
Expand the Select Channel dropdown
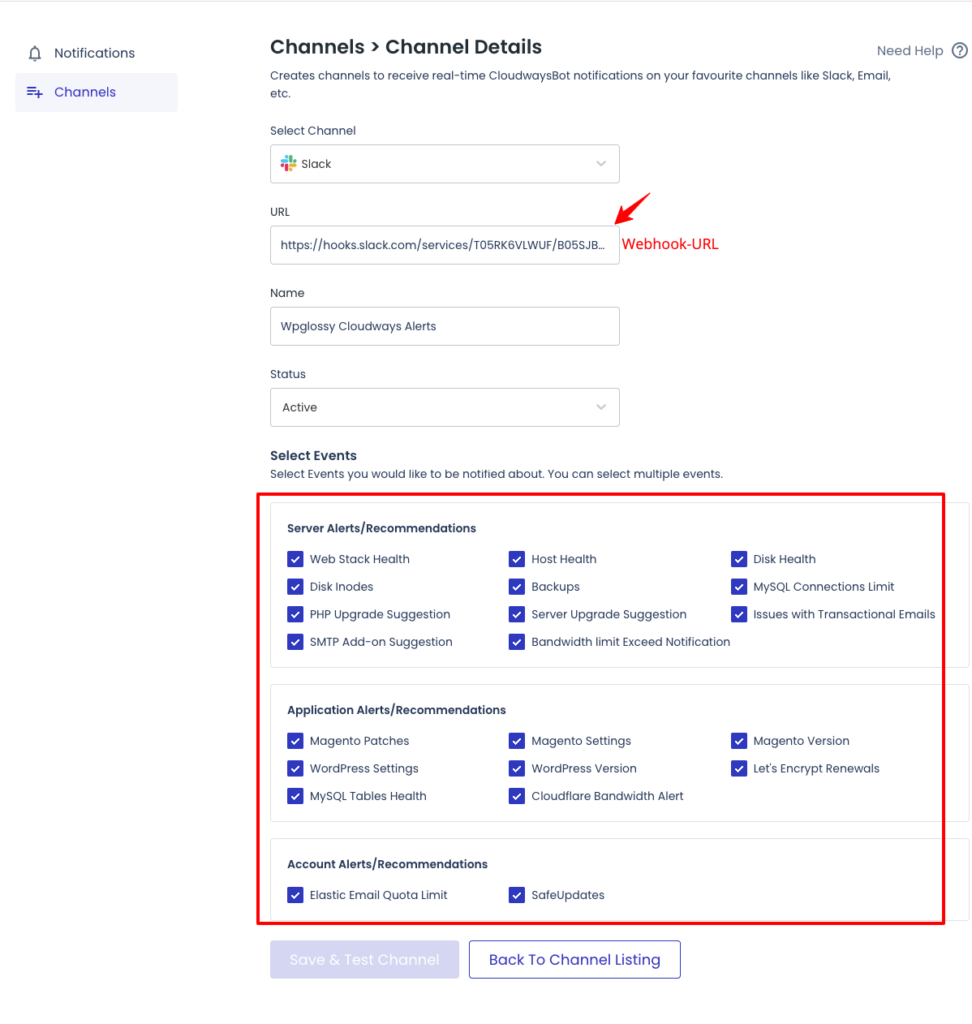coord(445,164)
